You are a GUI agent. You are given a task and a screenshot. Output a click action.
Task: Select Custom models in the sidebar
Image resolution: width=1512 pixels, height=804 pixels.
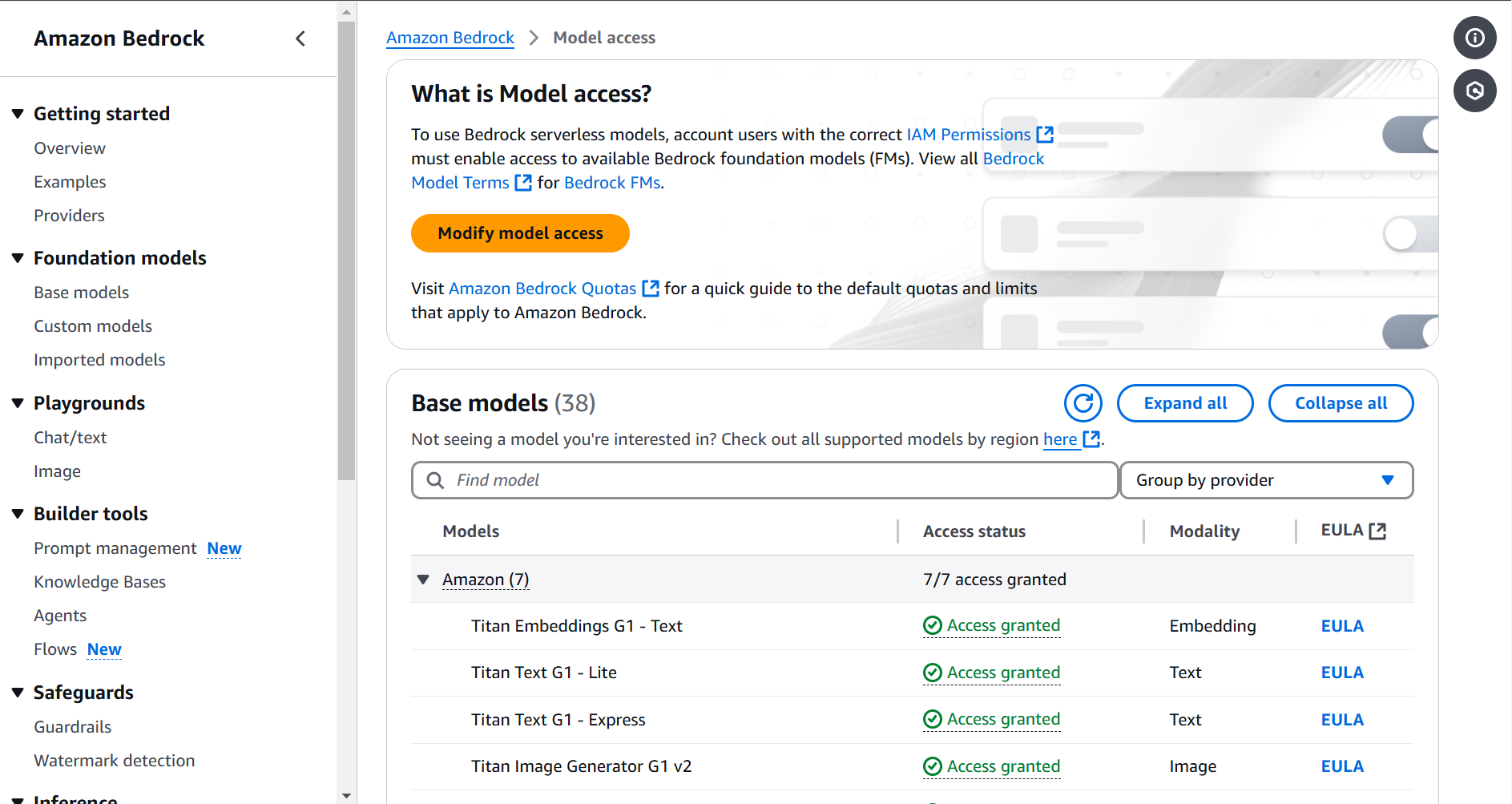(92, 325)
